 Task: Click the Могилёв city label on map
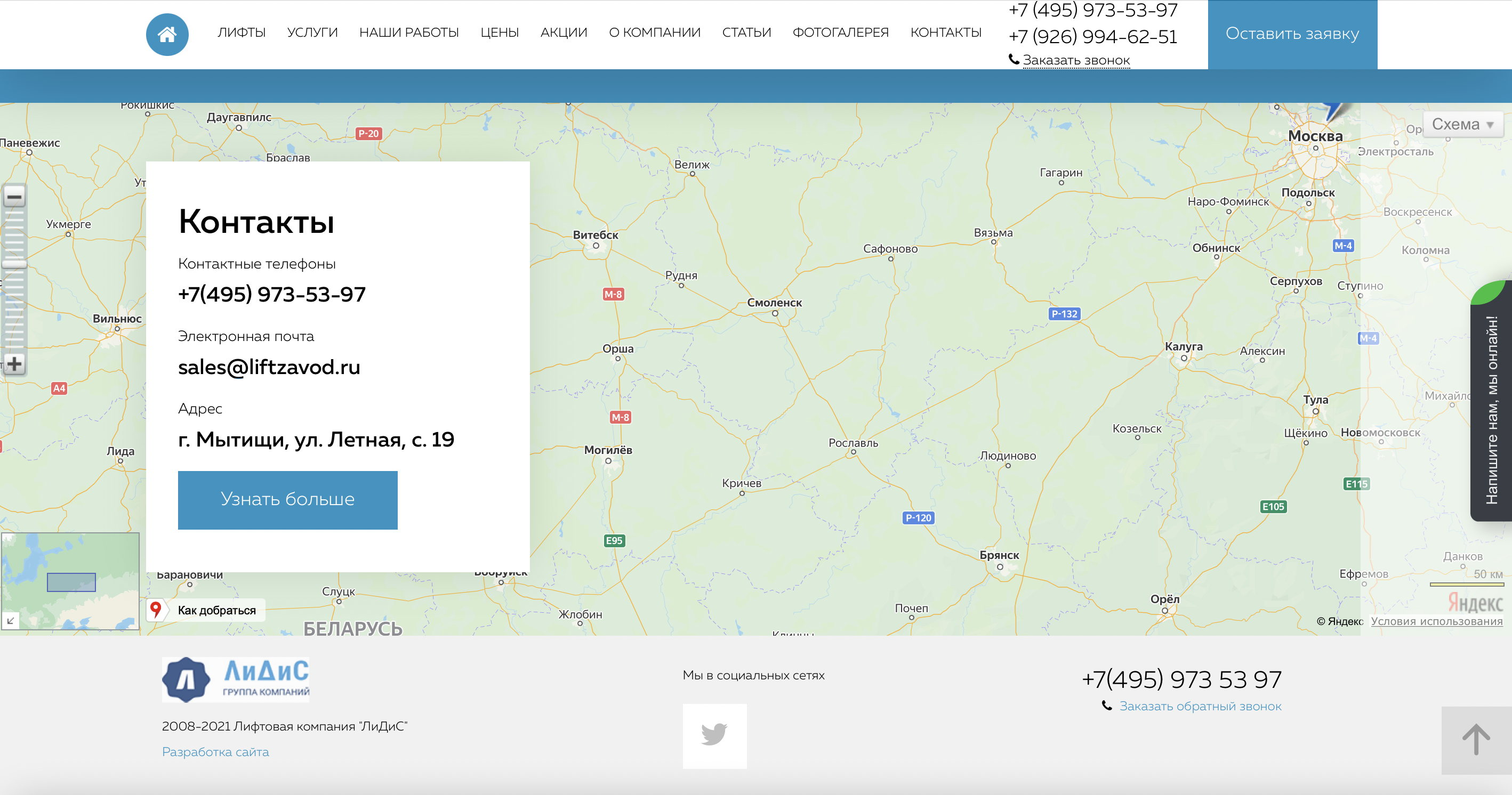[x=608, y=450]
